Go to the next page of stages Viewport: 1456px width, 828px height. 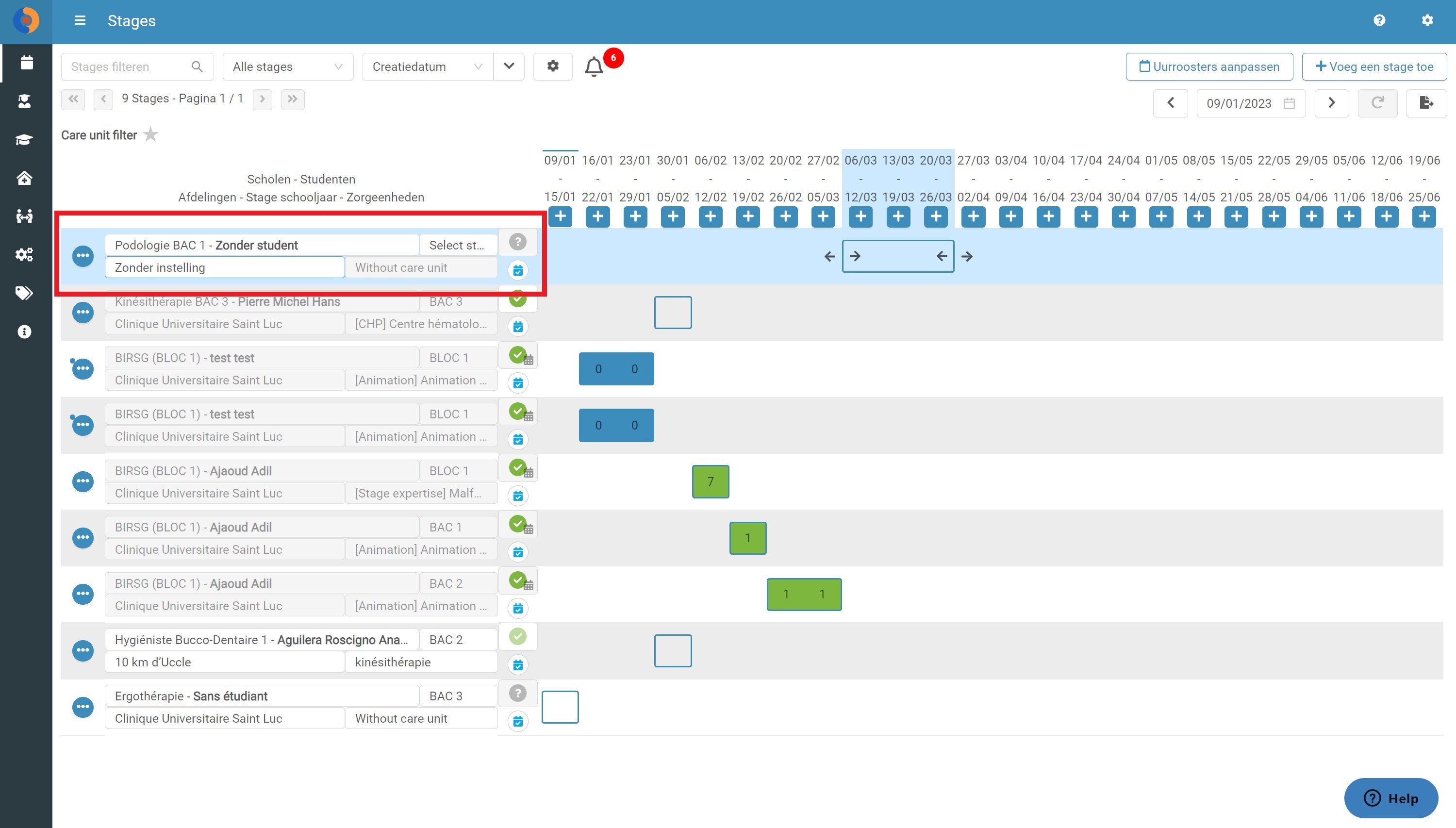point(262,99)
